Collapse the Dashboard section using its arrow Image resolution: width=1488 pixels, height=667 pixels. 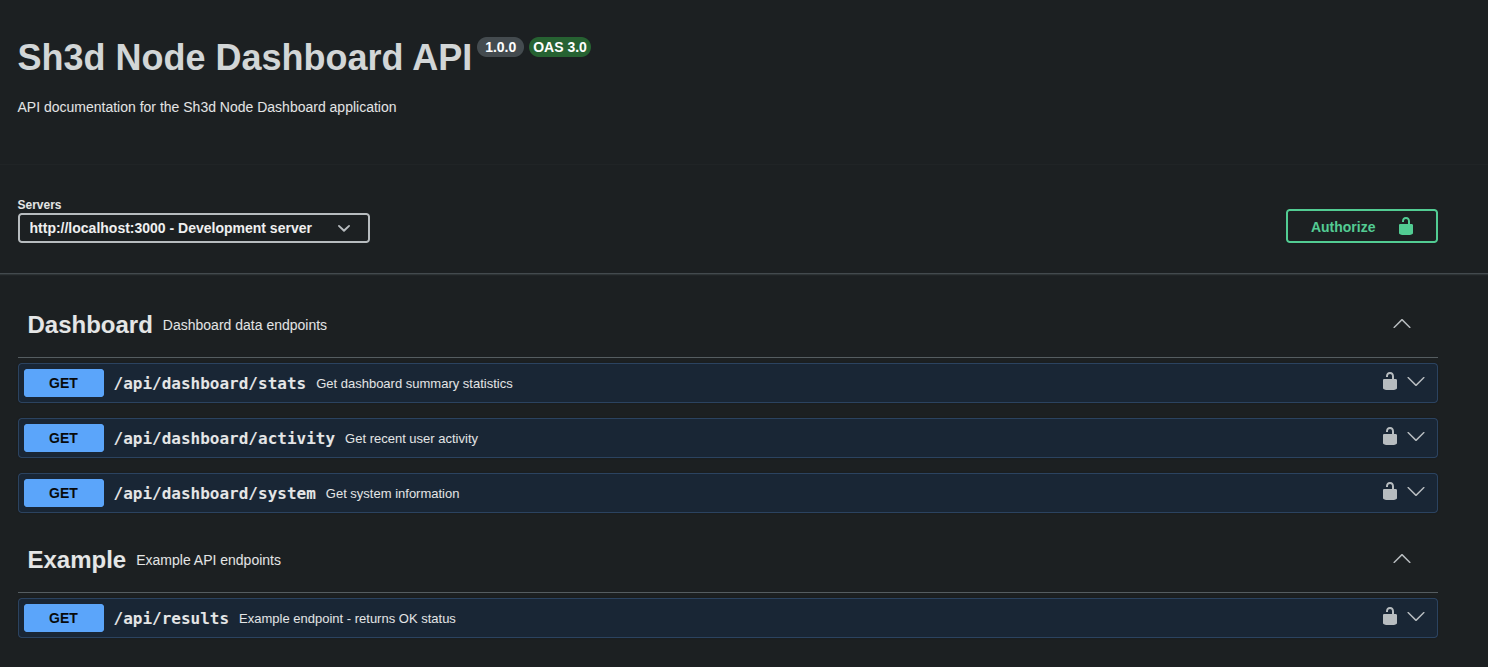(1402, 324)
